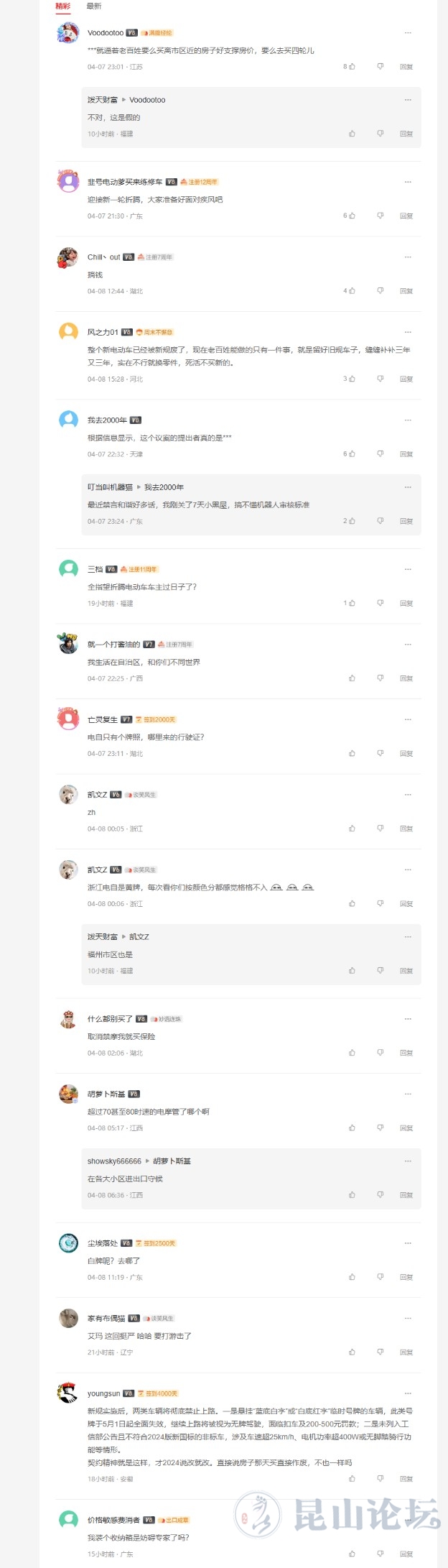Thumbs-up showsky666666's reply
Viewport: 448px width, 1568px height.
(352, 1195)
